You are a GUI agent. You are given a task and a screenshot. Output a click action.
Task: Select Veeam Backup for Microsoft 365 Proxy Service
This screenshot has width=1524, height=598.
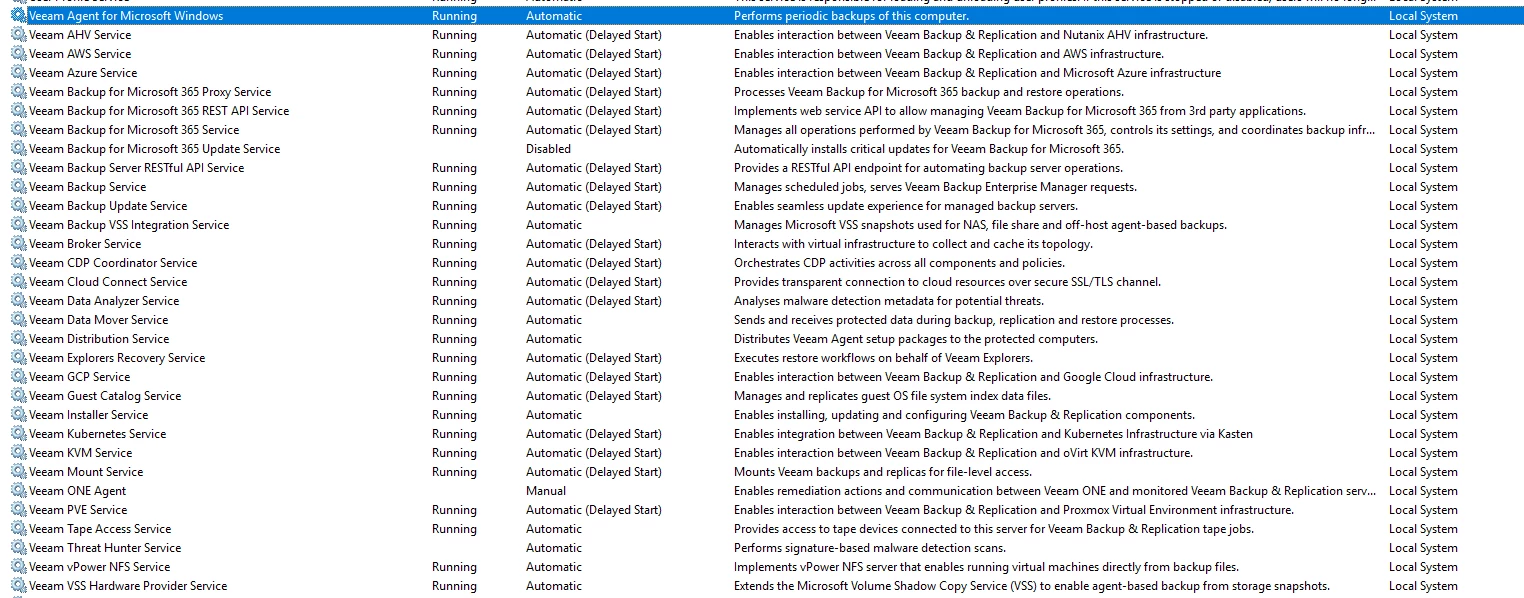(x=150, y=92)
